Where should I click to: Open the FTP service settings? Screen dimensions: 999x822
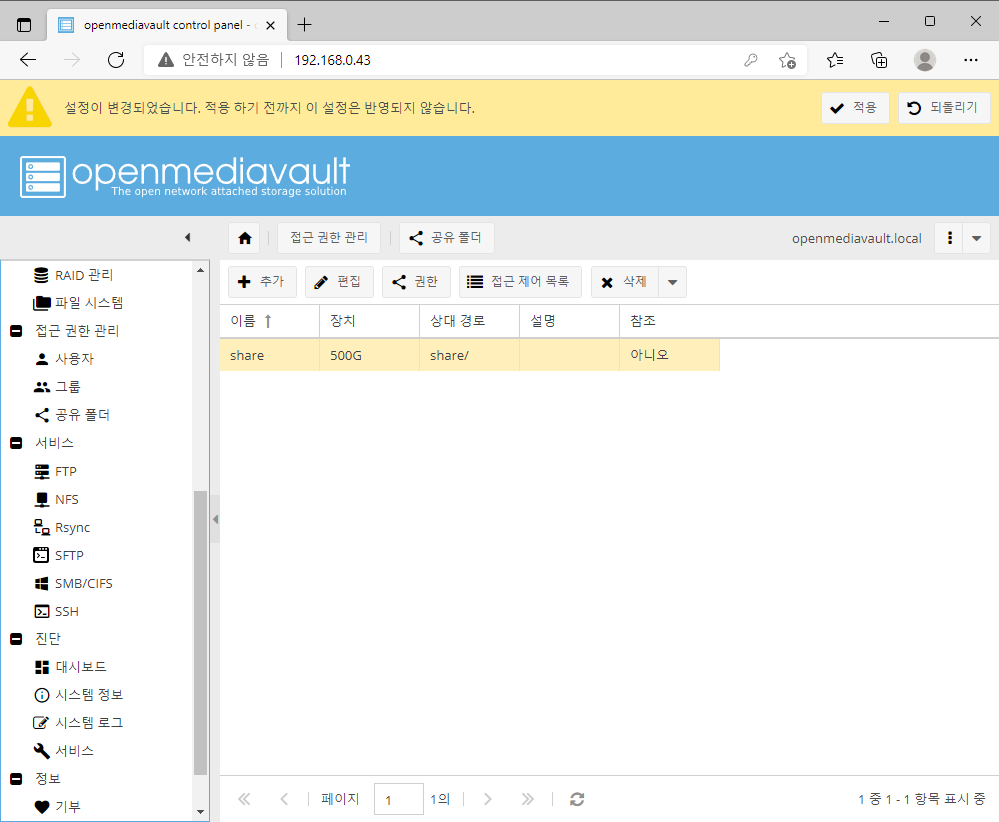click(x=55, y=472)
